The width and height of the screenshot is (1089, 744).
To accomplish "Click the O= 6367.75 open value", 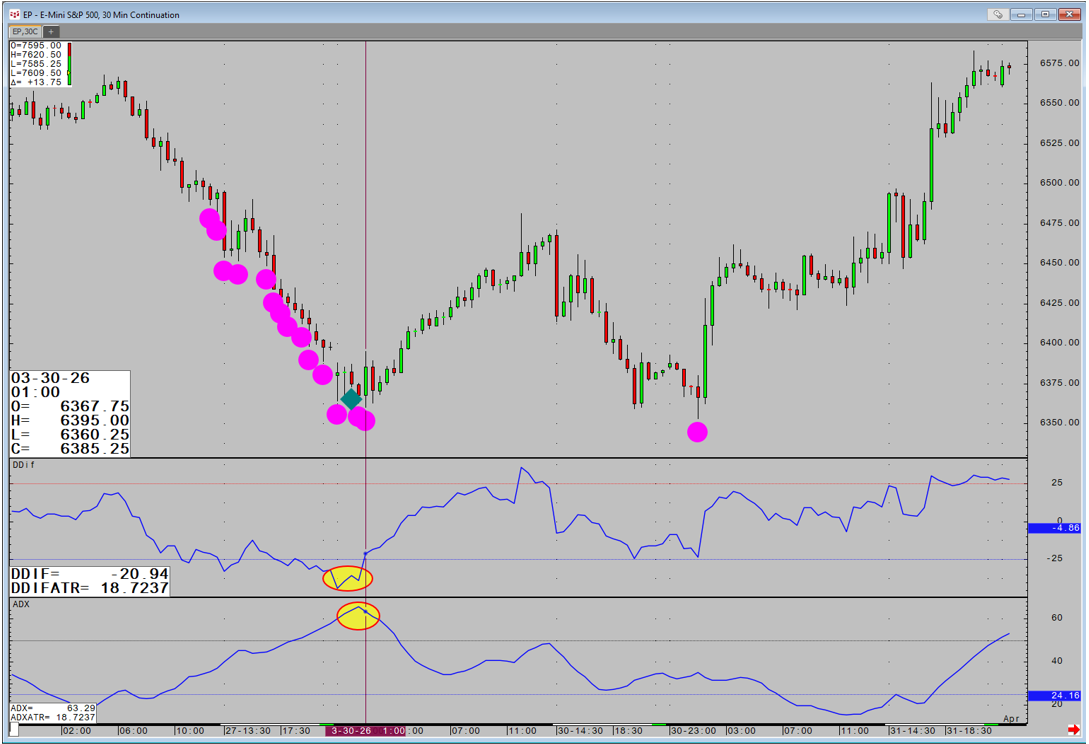I will click(x=70, y=406).
